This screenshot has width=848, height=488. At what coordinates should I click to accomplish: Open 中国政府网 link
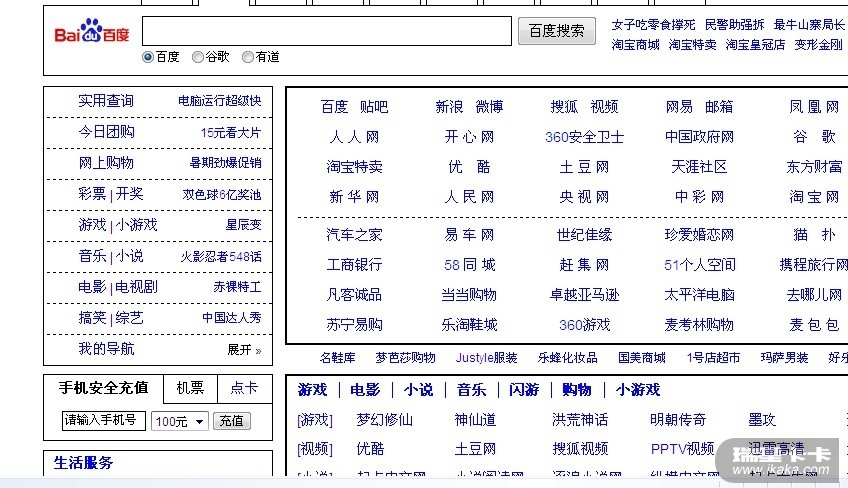pos(699,137)
